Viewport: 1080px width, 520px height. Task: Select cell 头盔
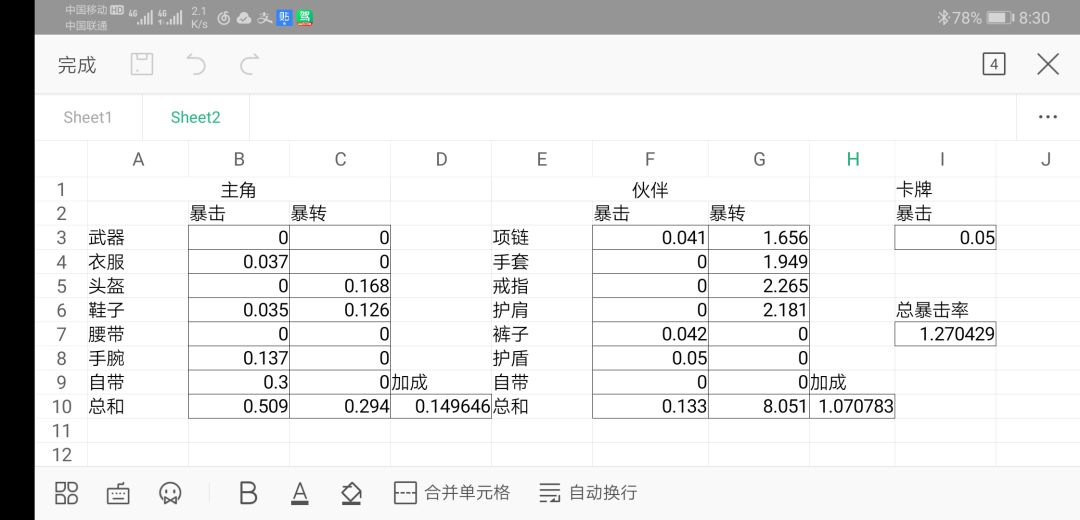(138, 286)
